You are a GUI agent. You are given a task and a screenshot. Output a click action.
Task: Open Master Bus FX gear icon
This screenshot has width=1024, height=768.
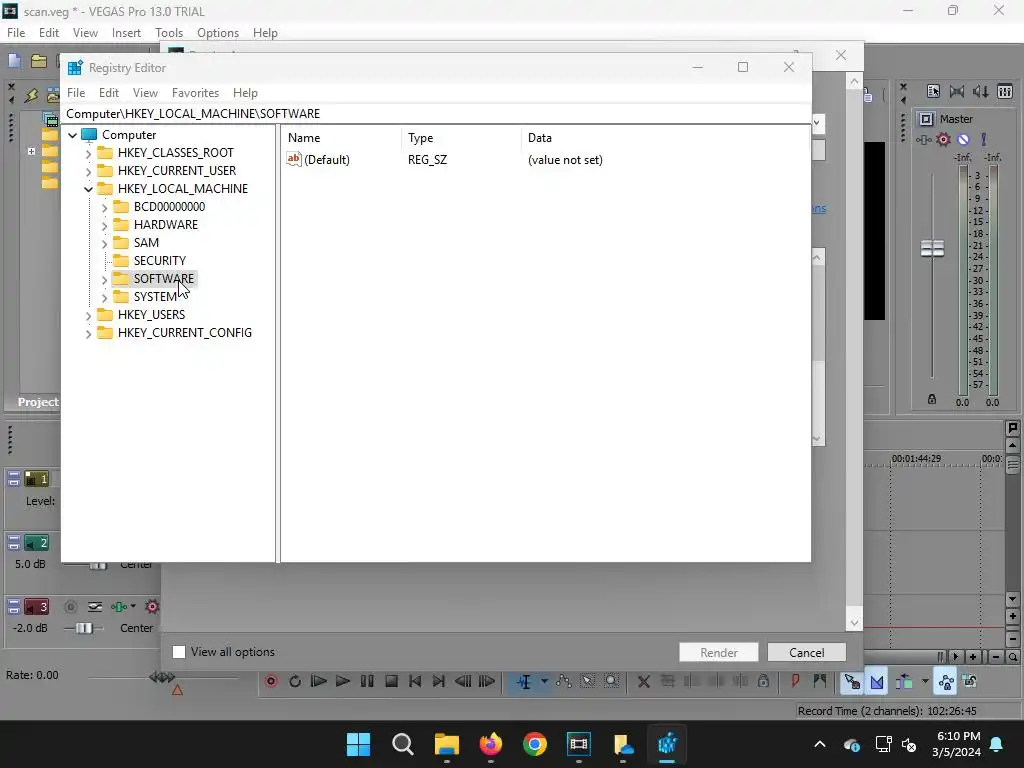pyautogui.click(x=943, y=139)
